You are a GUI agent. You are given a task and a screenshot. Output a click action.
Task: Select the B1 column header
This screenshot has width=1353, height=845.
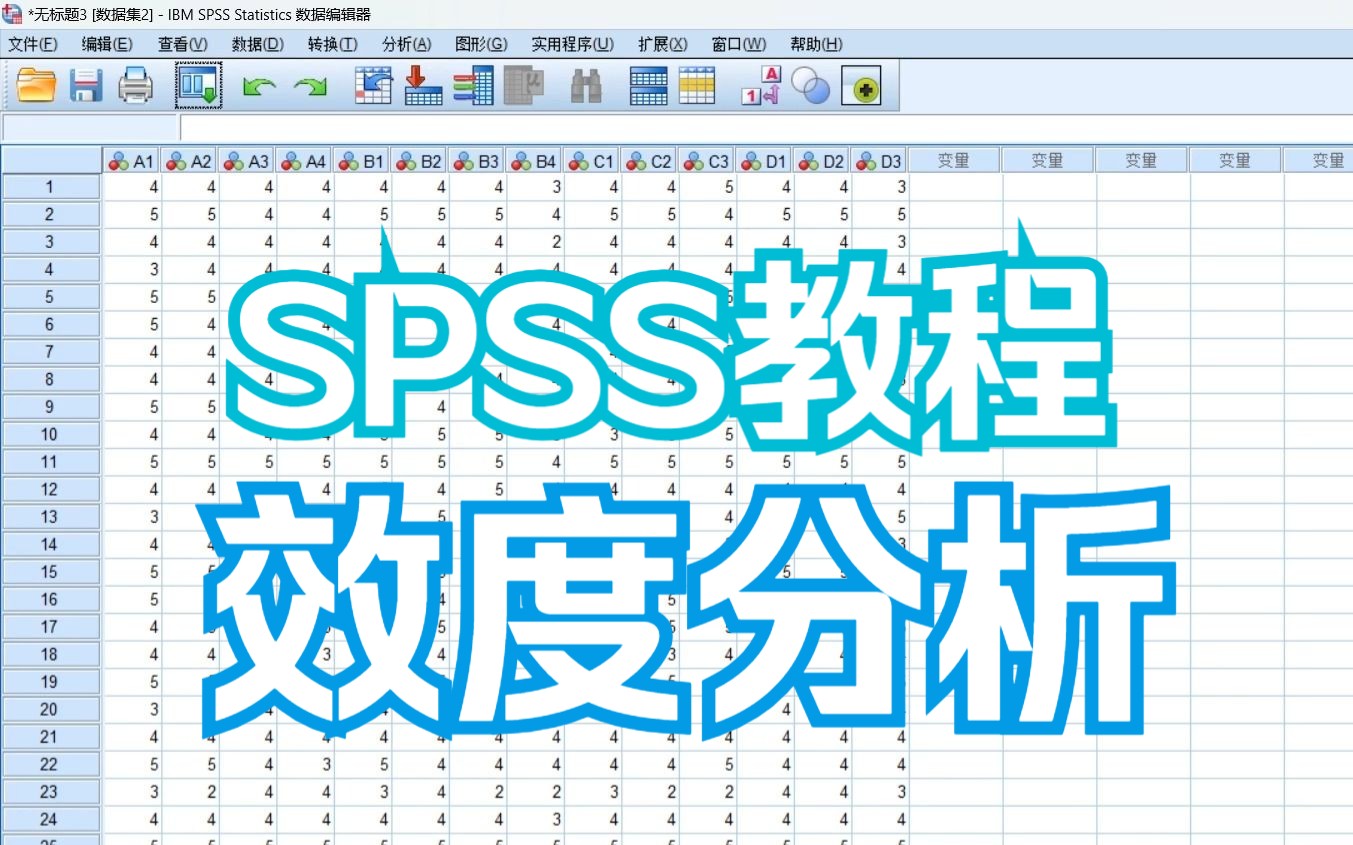[x=362, y=161]
